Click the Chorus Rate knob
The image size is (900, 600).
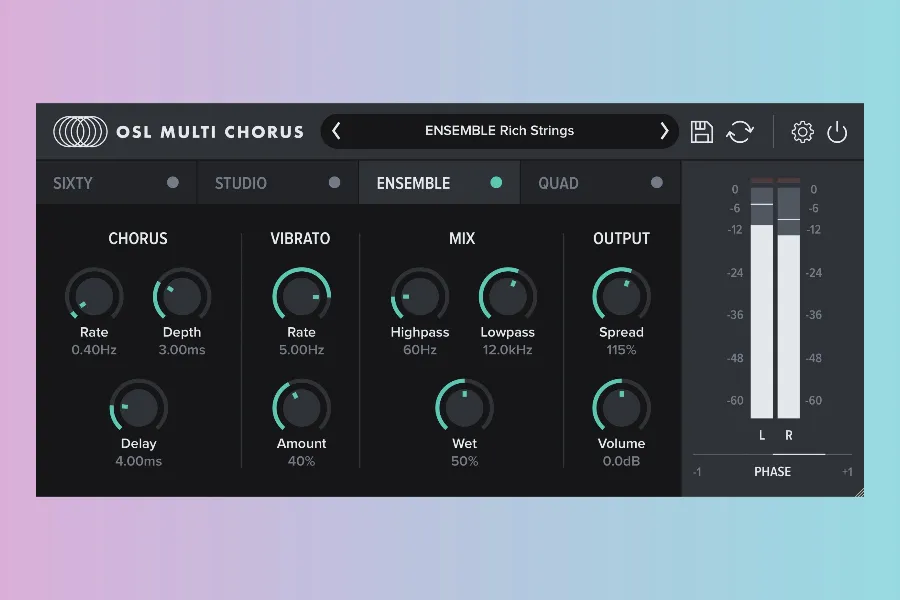point(94,296)
